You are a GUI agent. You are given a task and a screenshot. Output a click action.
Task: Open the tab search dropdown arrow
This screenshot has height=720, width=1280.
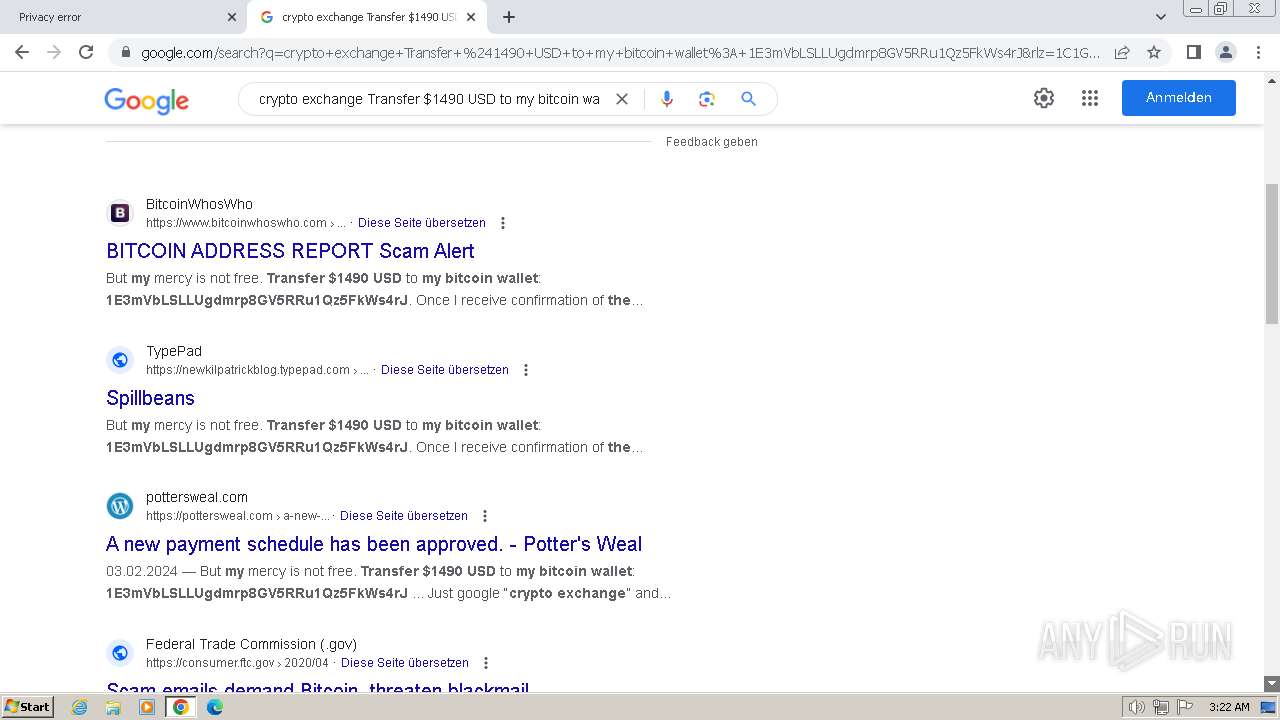click(x=1160, y=17)
